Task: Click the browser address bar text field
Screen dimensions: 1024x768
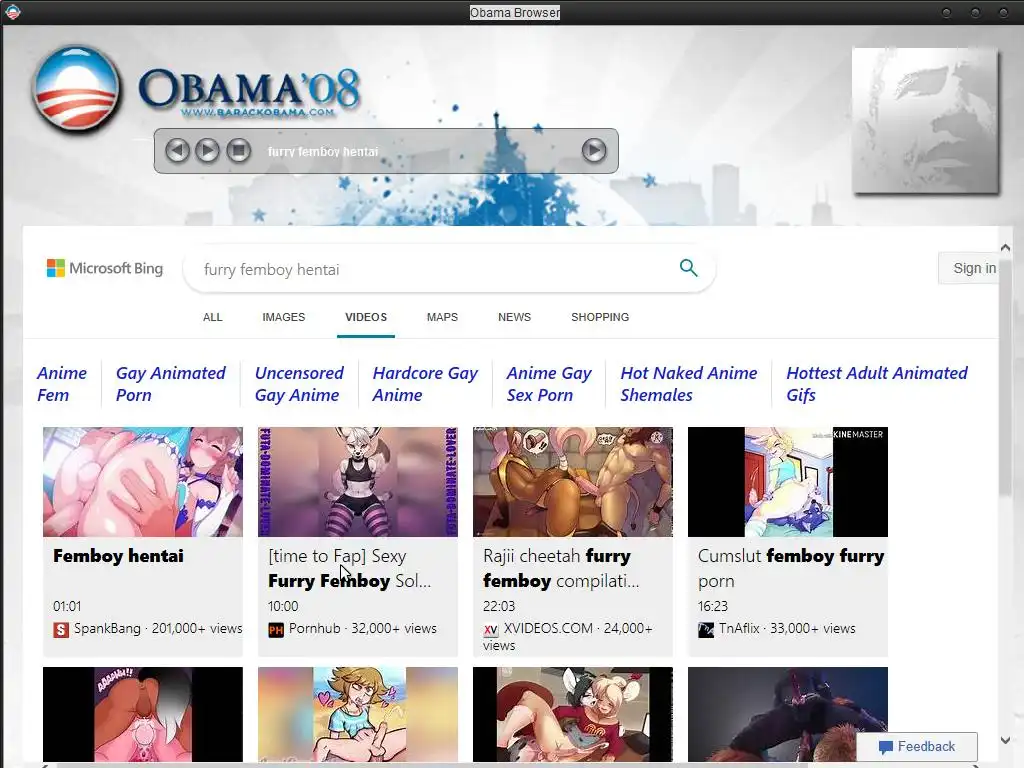Action: 418,152
